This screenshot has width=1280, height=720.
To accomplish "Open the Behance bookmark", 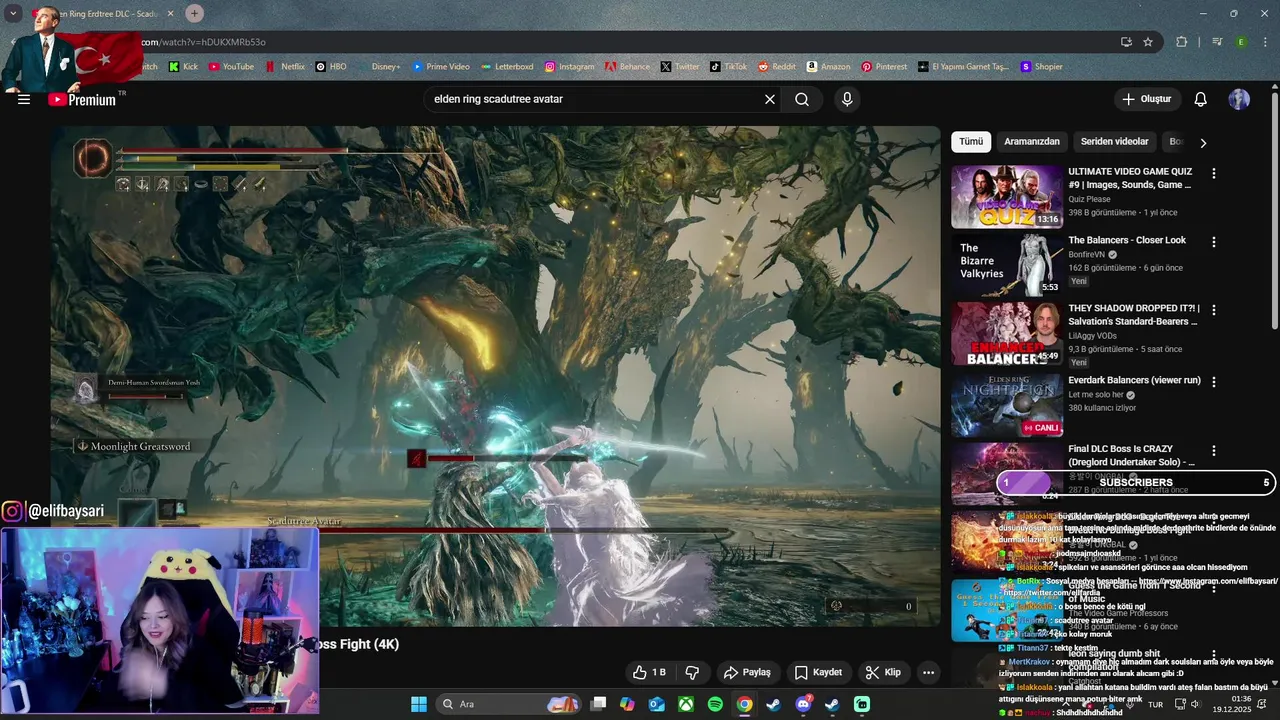I will click(627, 67).
